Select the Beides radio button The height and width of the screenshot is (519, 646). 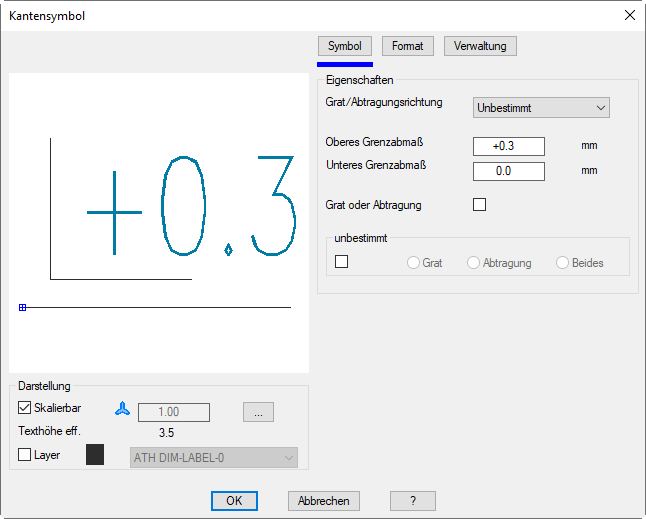(563, 263)
